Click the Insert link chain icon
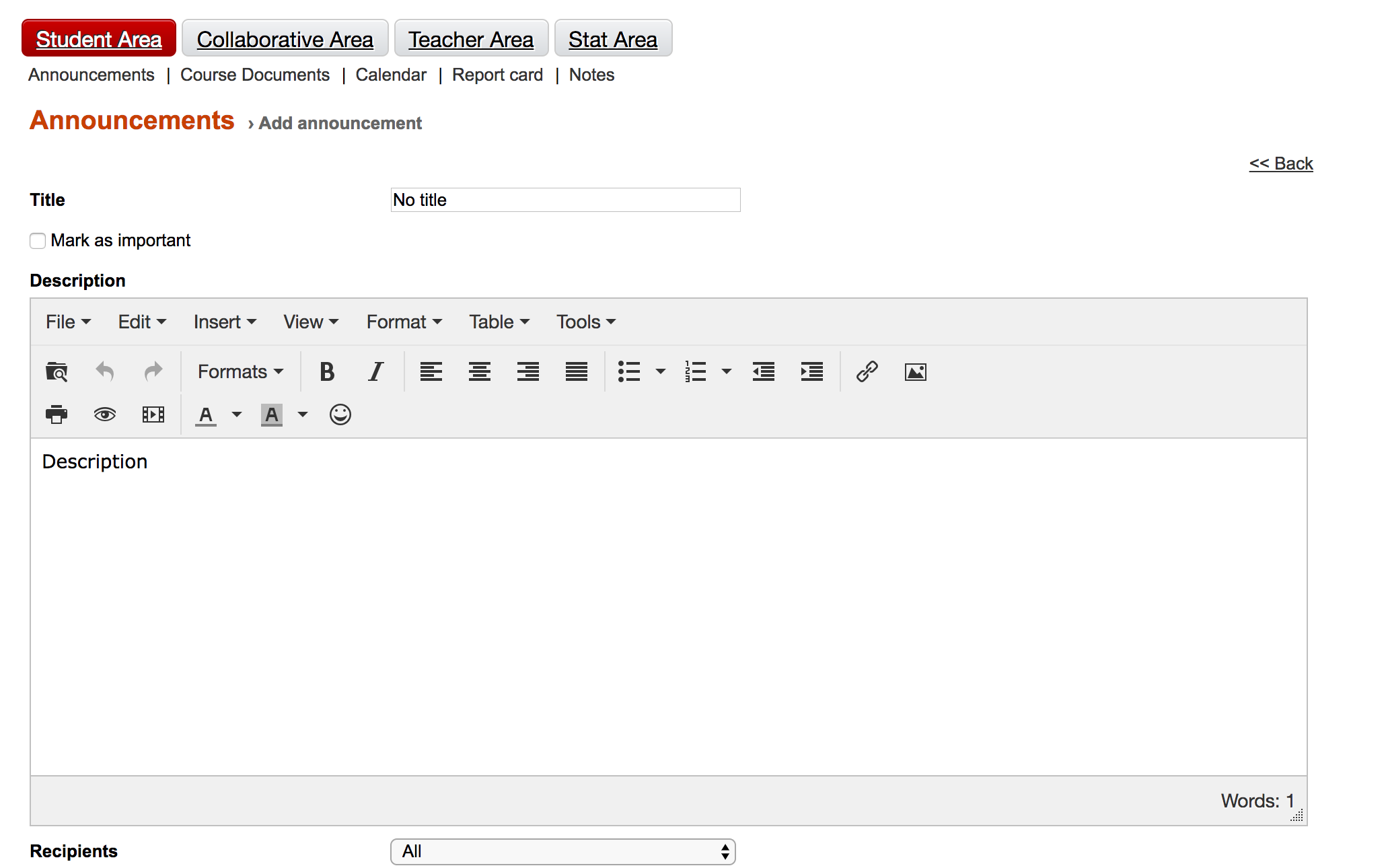Screen dimensions: 1386x868 [867, 371]
